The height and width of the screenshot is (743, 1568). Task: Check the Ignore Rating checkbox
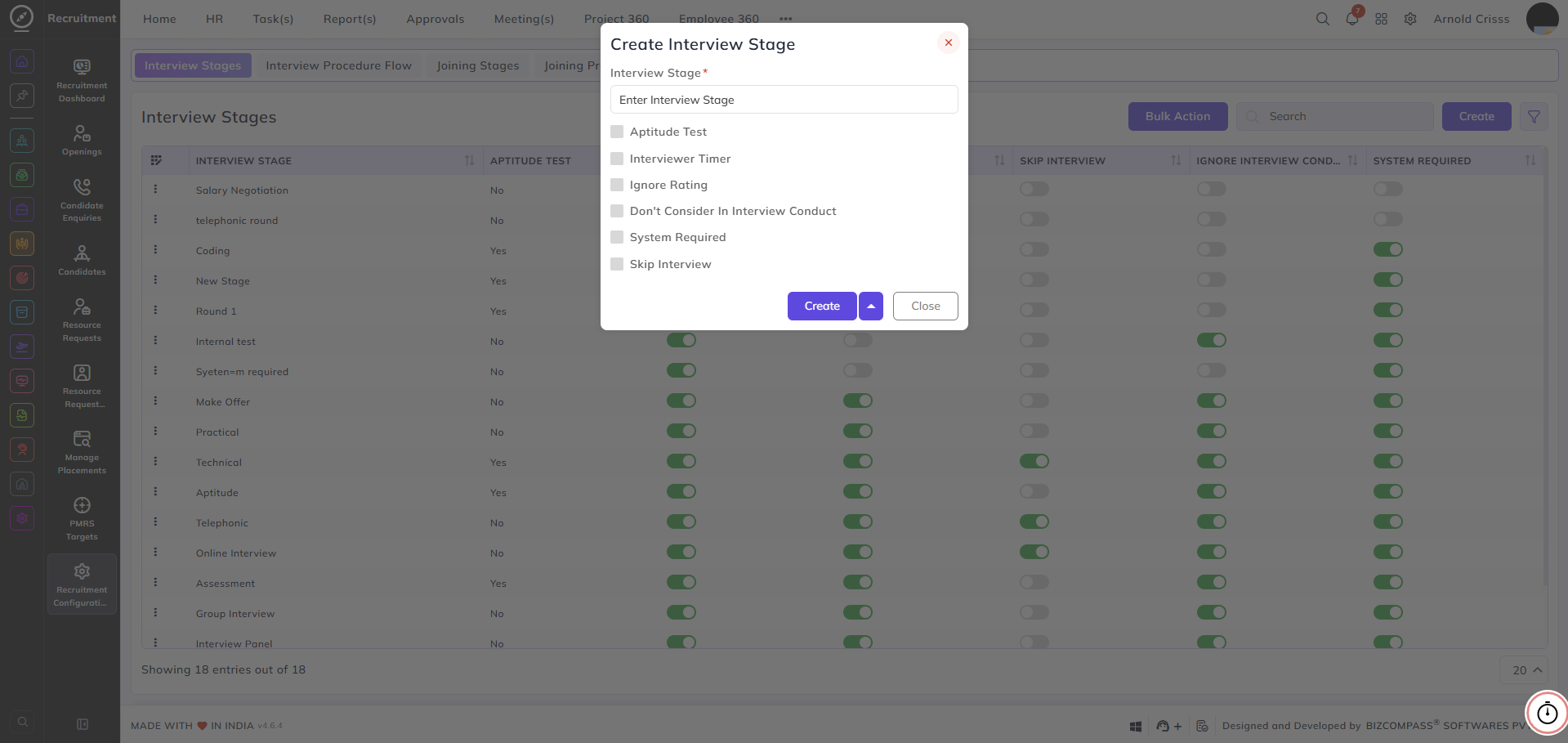tap(617, 185)
